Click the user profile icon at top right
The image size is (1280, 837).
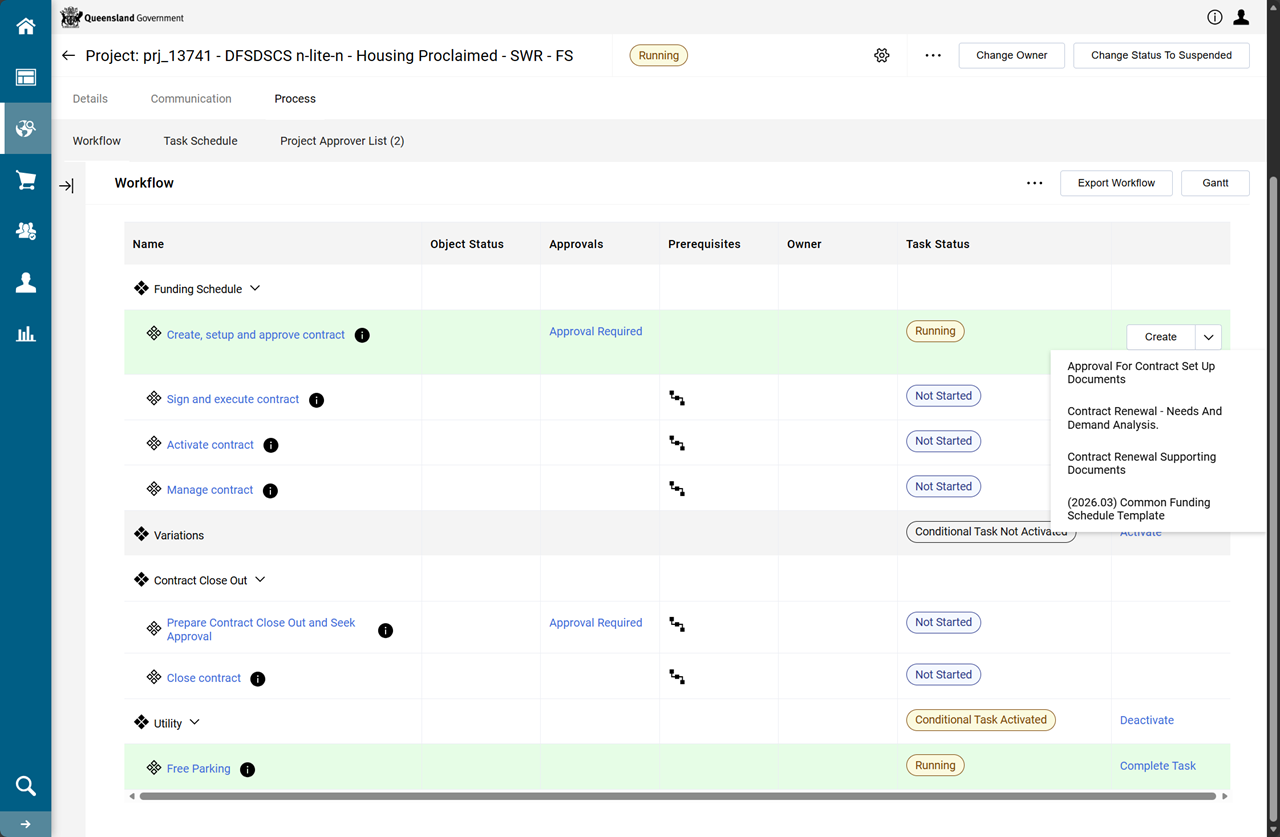point(1241,17)
